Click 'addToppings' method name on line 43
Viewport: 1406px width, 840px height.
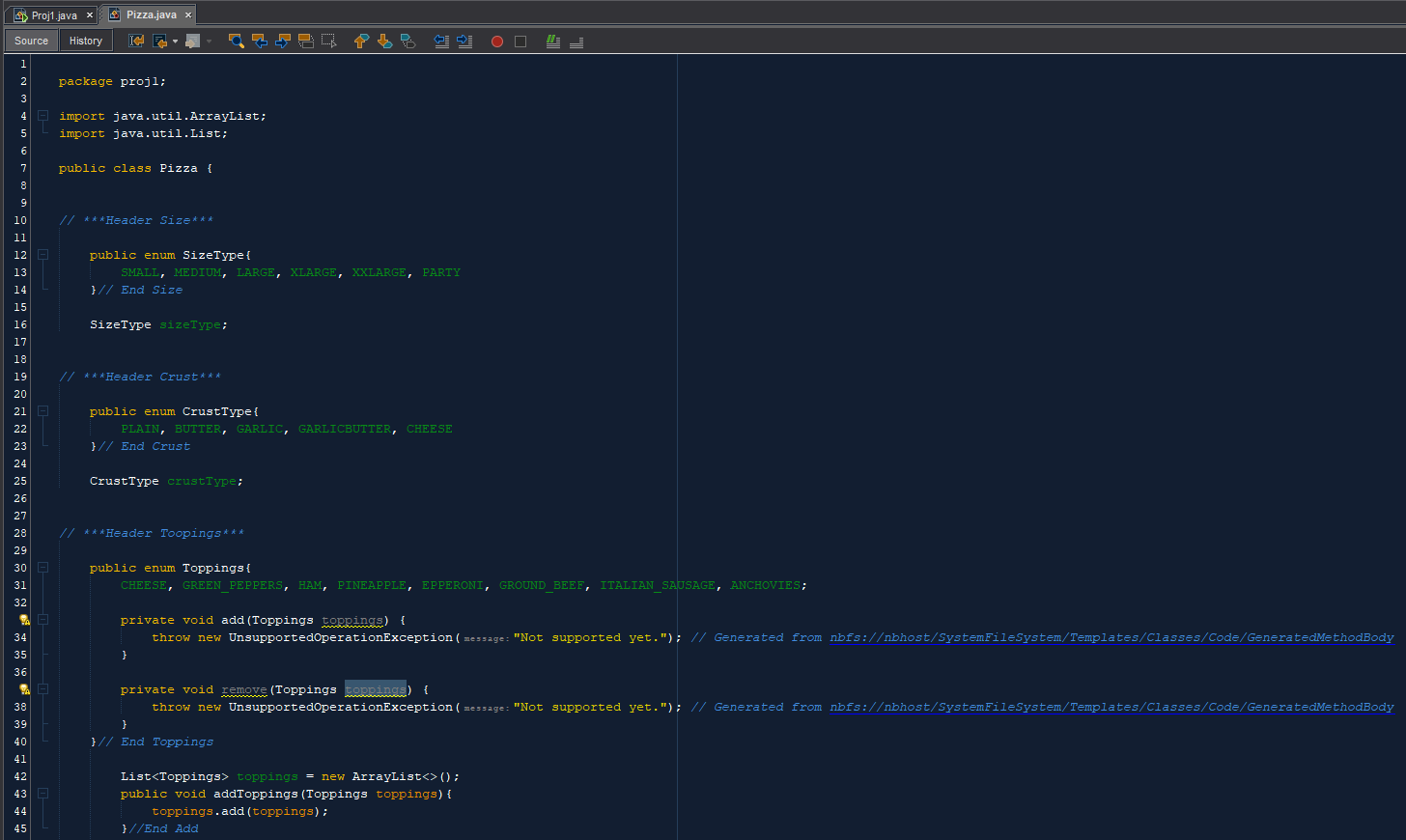point(256,794)
